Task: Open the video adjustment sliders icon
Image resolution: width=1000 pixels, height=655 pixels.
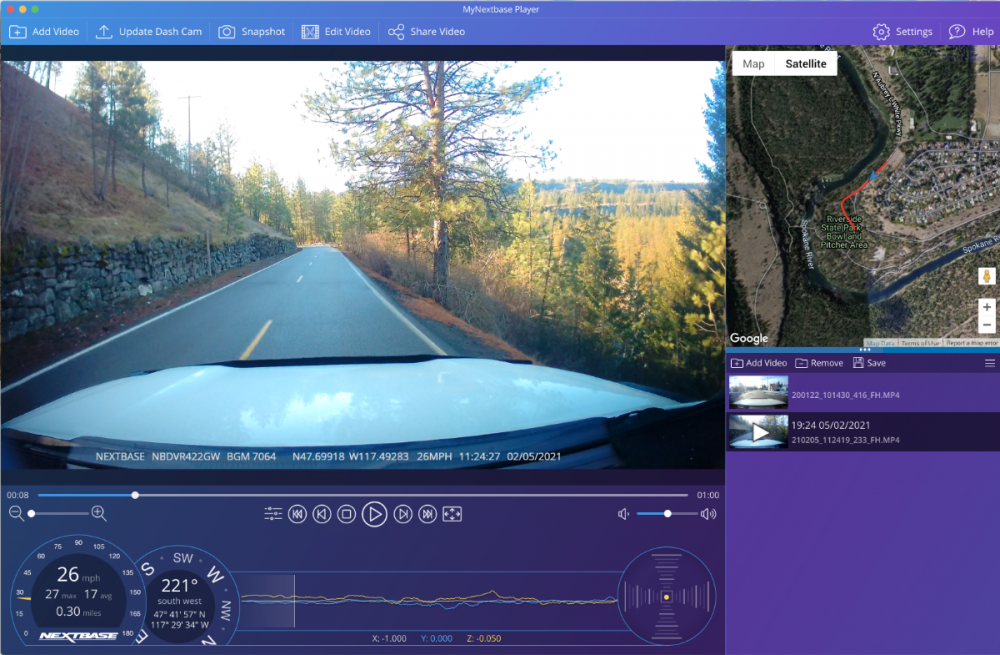Action: pyautogui.click(x=273, y=514)
